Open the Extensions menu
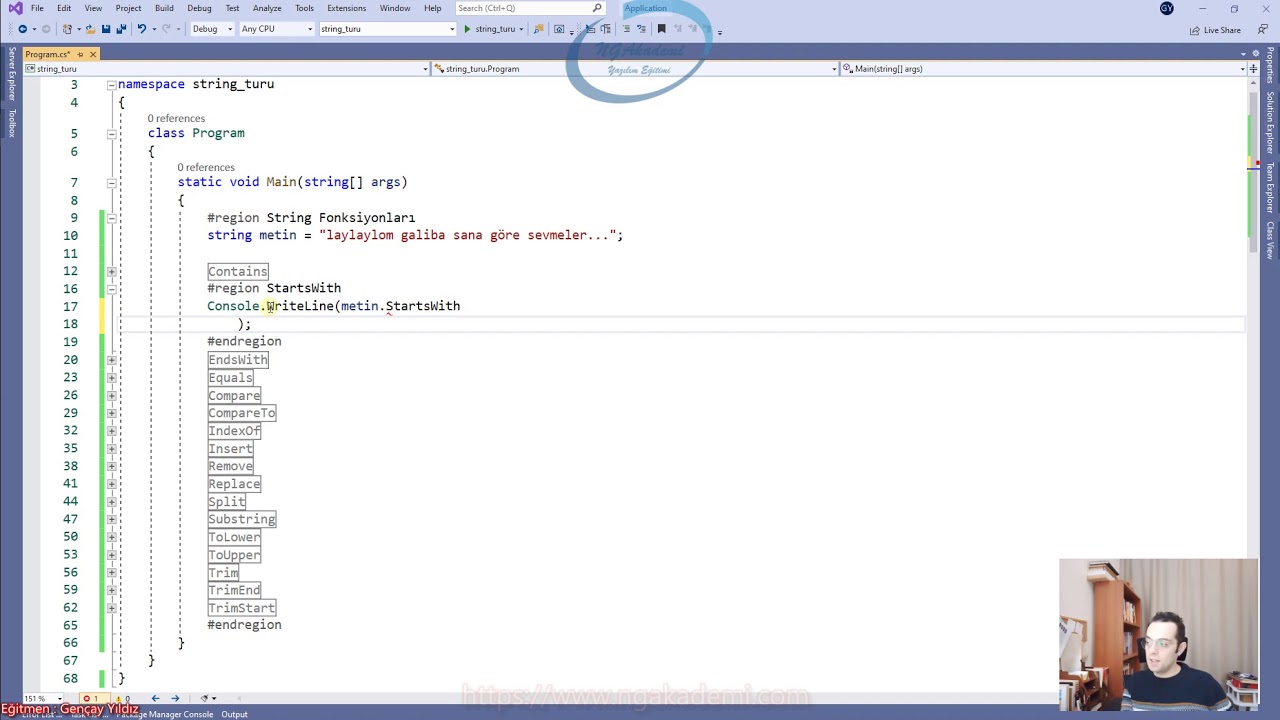Screen dimensions: 1280x720 coord(346,8)
